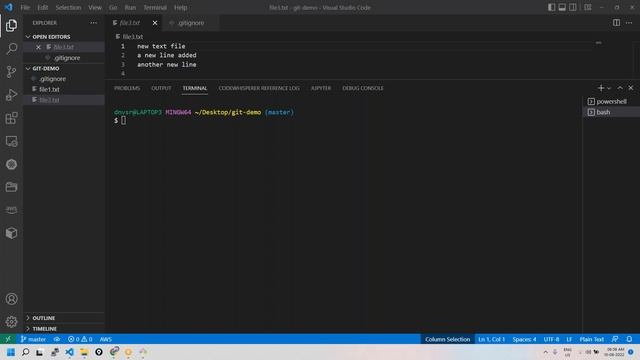Close file3.txt in Open Editors list
The width and height of the screenshot is (640, 360).
38,47
